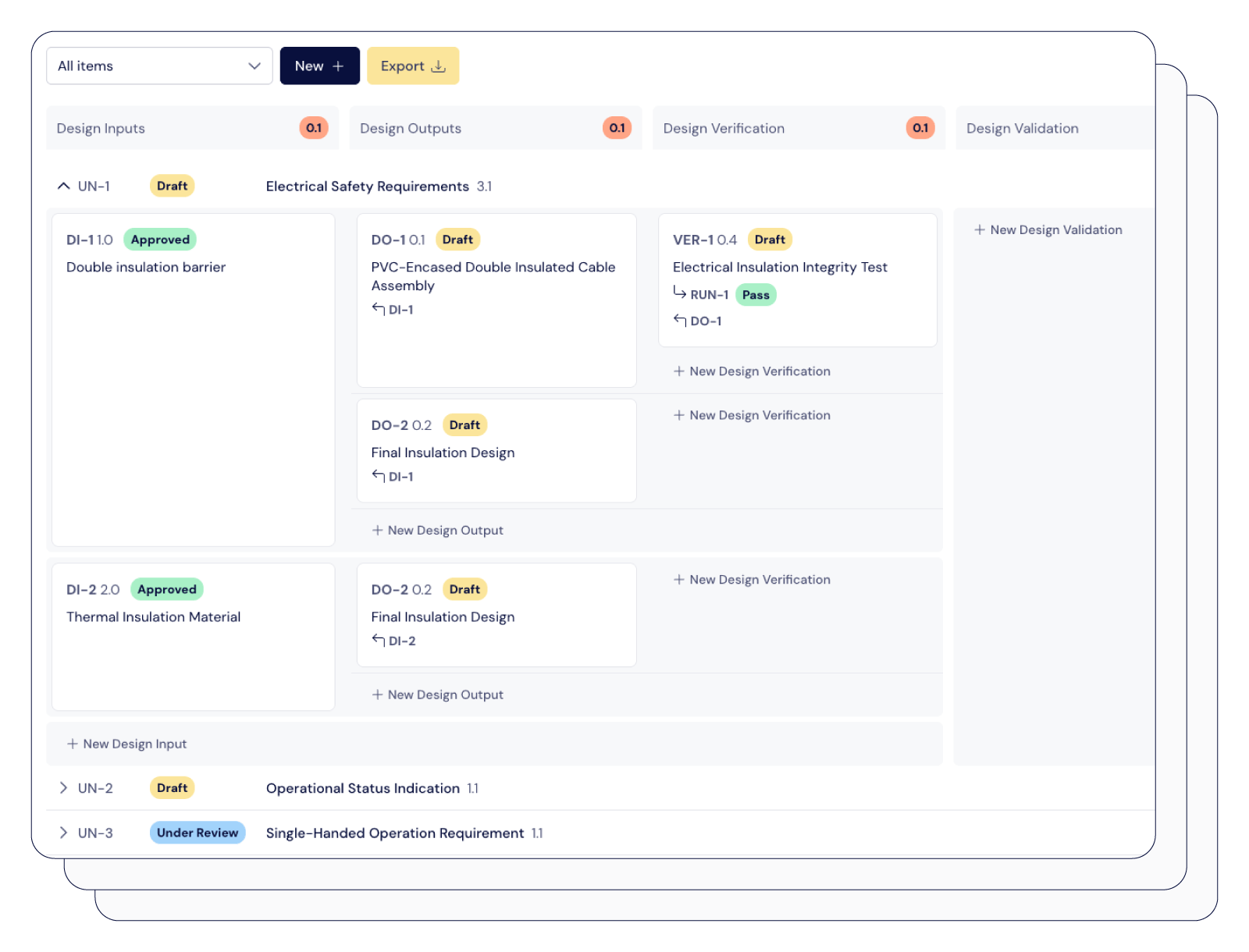Screen dimensions: 1249x952
Task: Click New Design Output below DO-2
Action: pos(438,530)
